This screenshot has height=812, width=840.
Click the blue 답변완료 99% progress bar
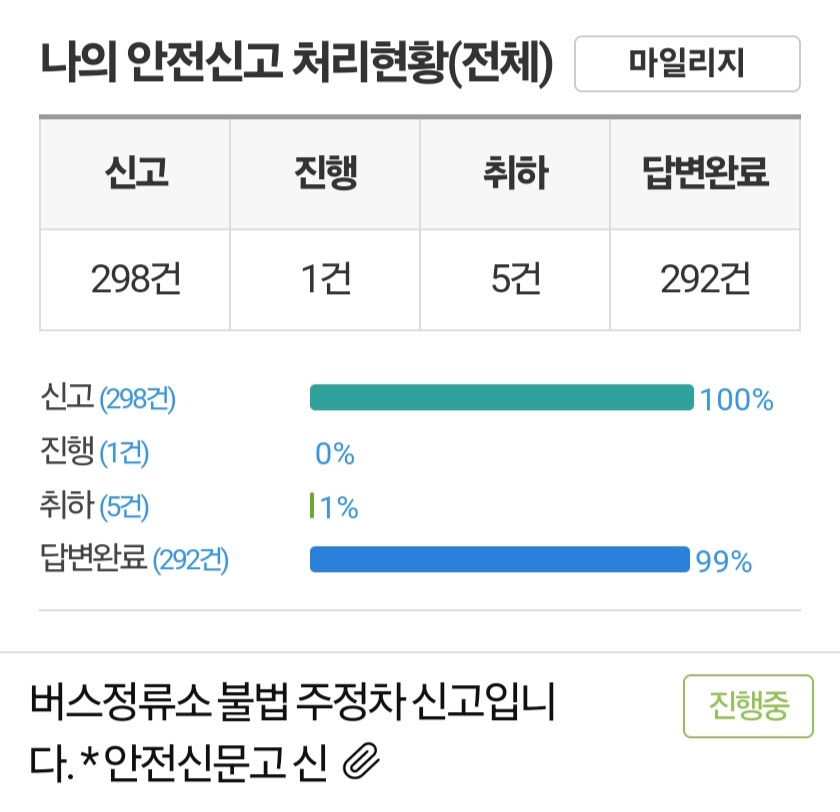click(x=500, y=559)
